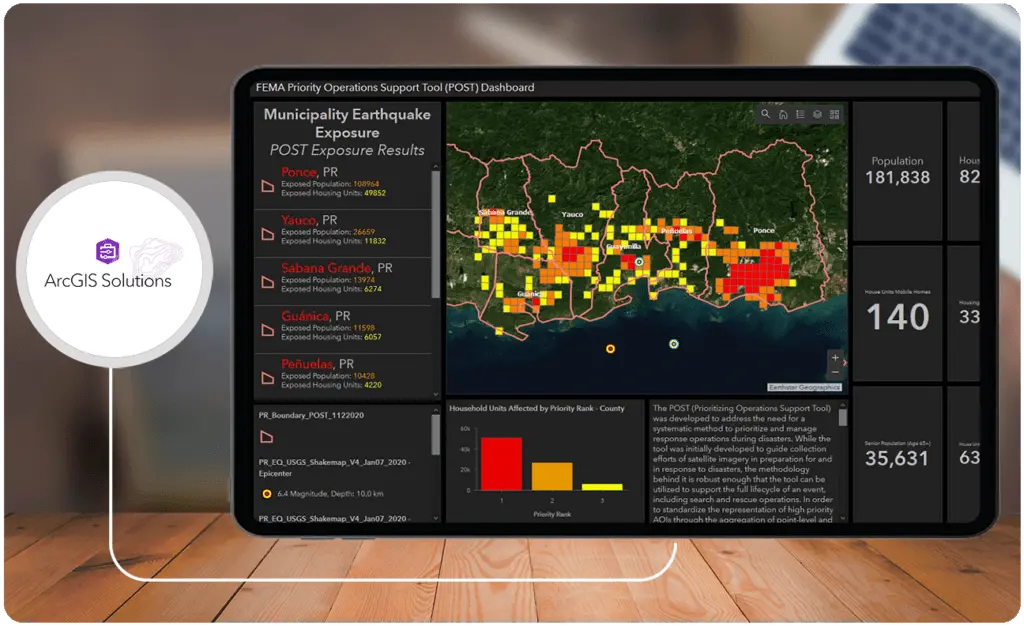
Task: Click the 6.4 Magnitude, Depth: 10.0 km label
Action: (330, 494)
